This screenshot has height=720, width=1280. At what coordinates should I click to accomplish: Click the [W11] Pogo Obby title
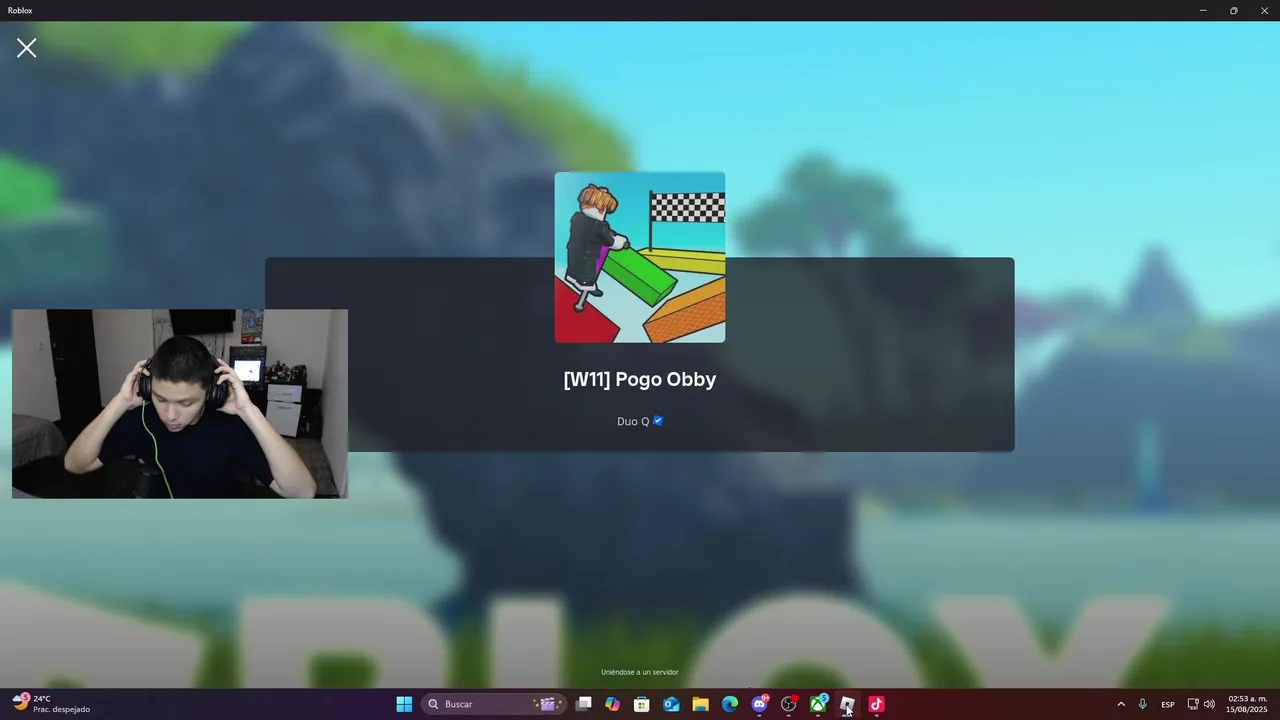[640, 379]
